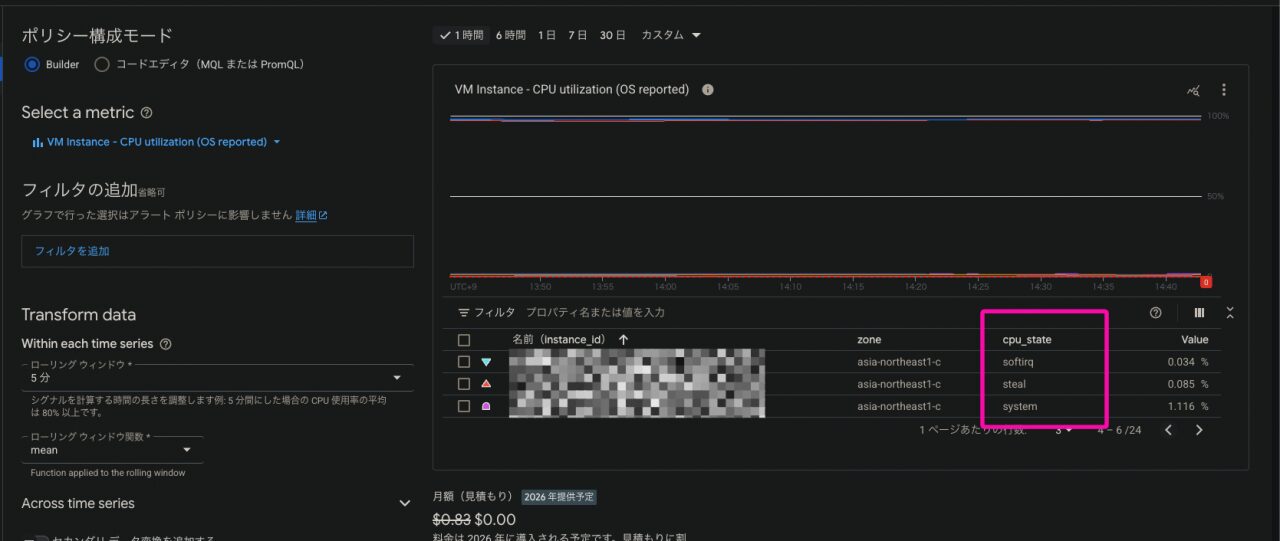The image size is (1280, 541).
Task: Open the chart's three-dot more options menu
Action: coord(1223,90)
